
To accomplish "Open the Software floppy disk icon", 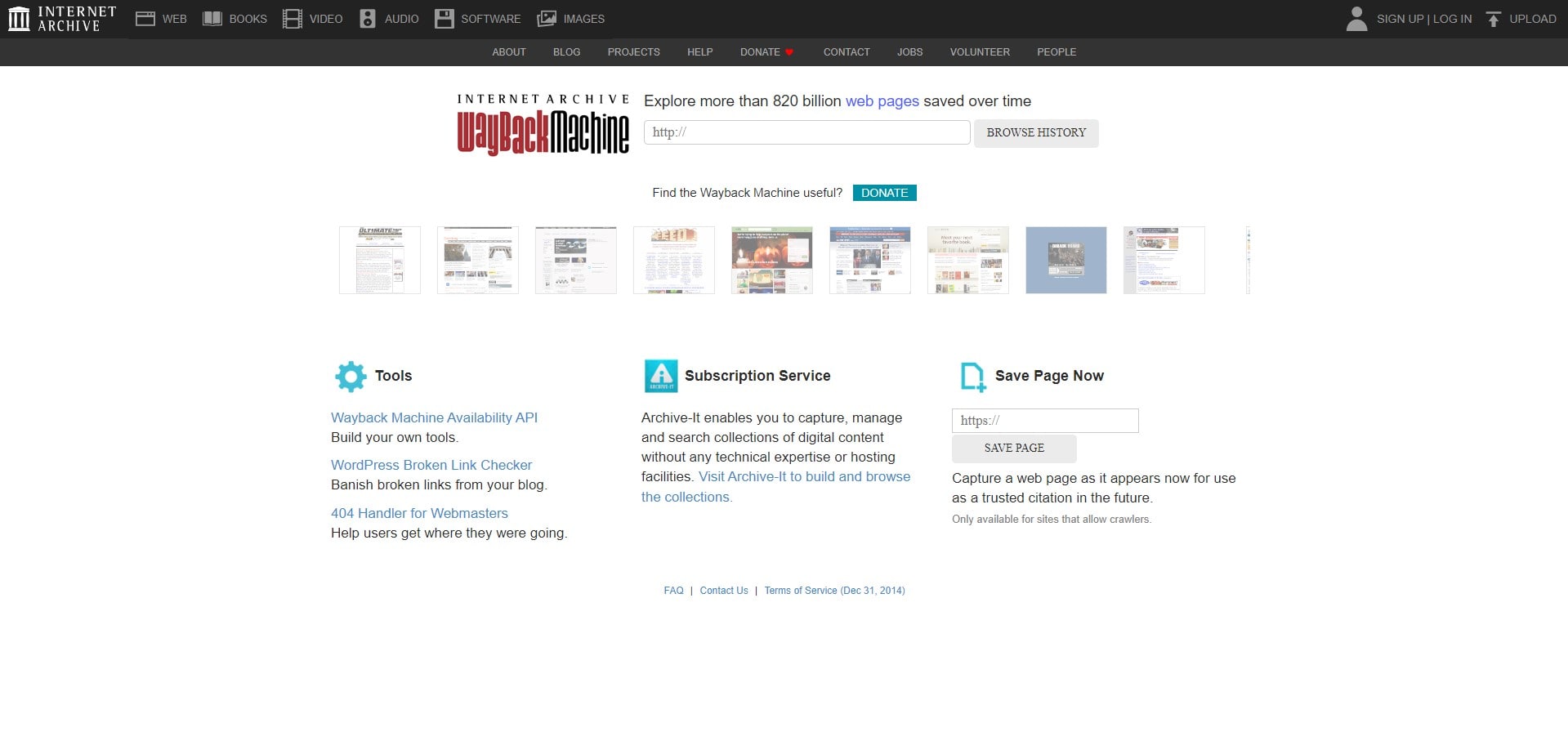I will 444,19.
